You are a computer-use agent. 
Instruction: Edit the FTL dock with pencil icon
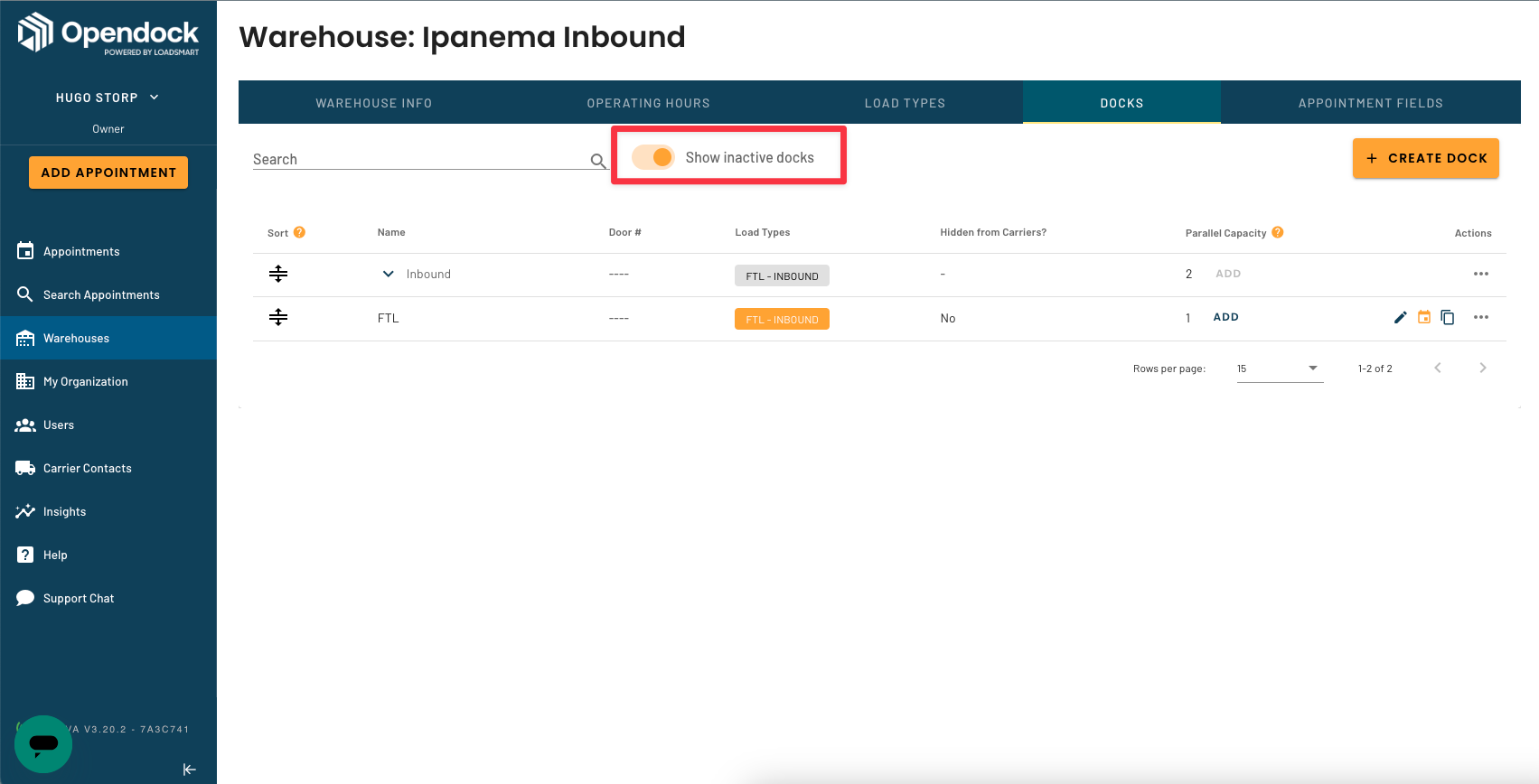tap(1401, 317)
